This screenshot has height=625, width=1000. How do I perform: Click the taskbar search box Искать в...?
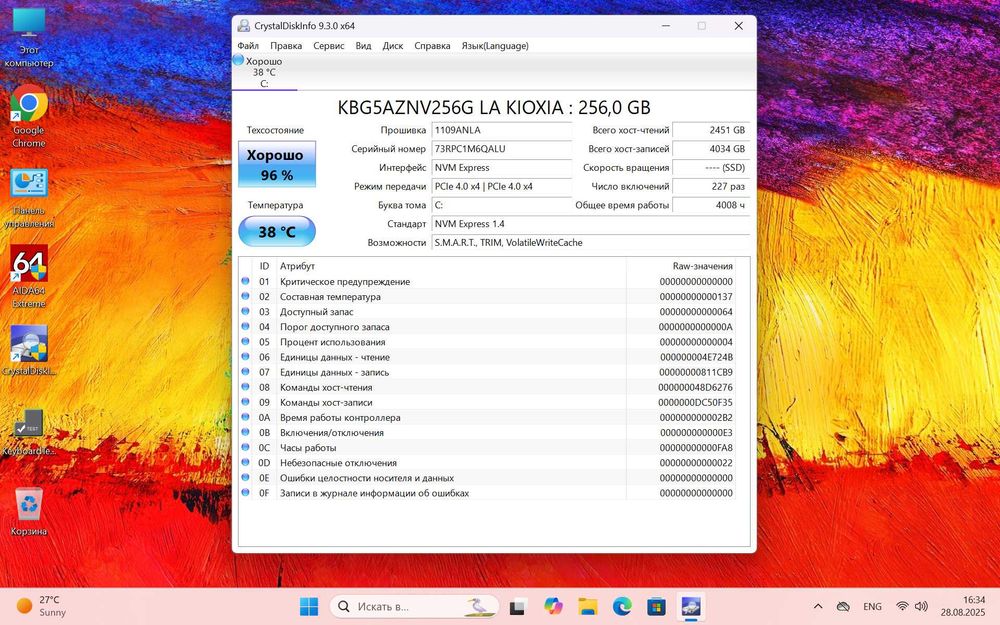[414, 607]
